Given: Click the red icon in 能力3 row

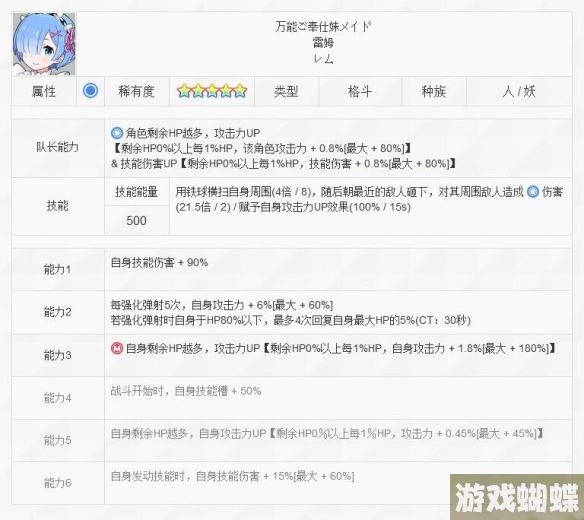Looking at the screenshot, I should click(x=117, y=348).
